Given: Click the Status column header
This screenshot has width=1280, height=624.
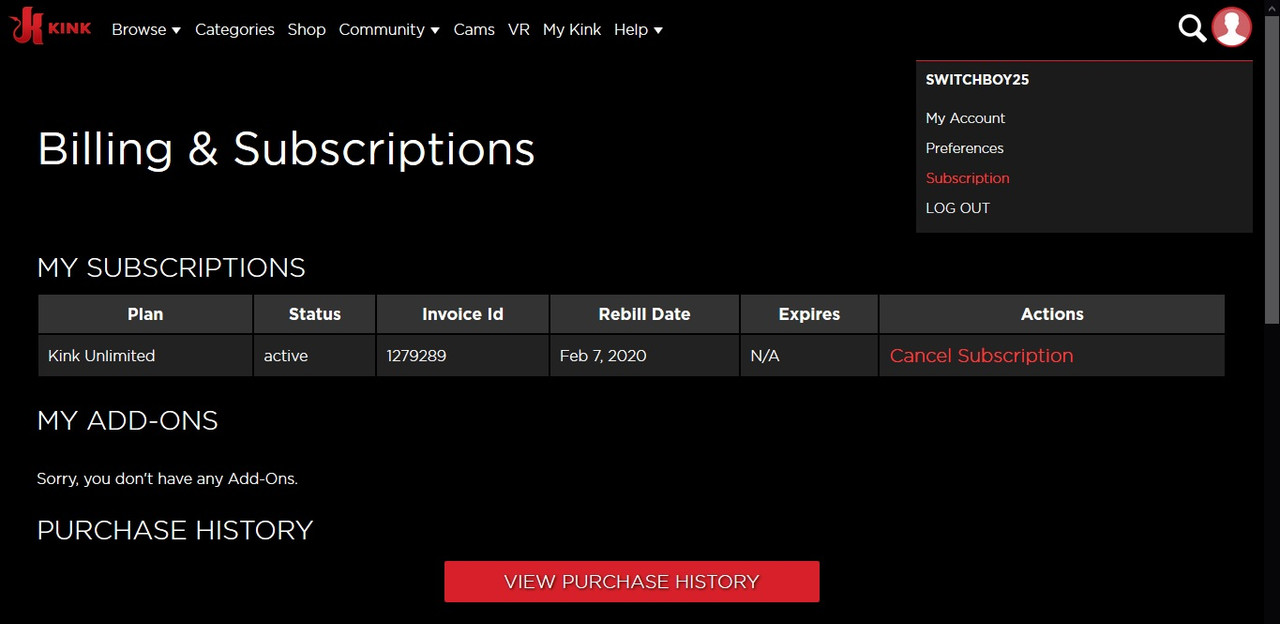Looking at the screenshot, I should tap(314, 314).
